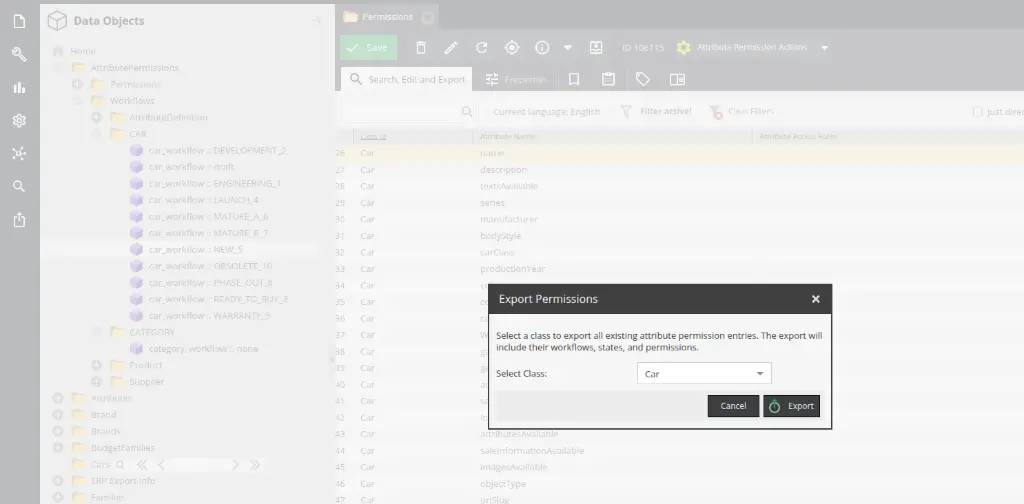
Task: Click Current language: English label
Action: coord(546,112)
